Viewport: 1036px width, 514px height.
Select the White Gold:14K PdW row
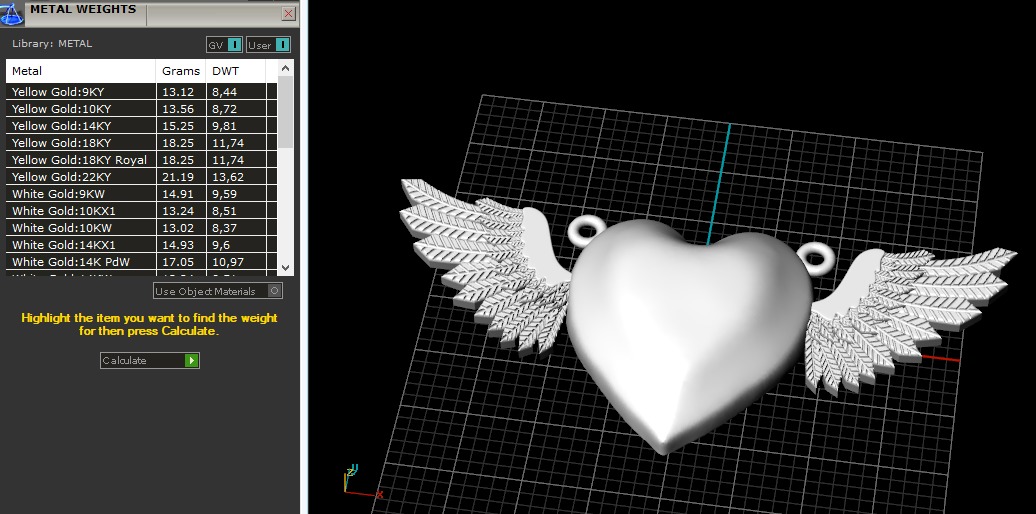[142, 262]
